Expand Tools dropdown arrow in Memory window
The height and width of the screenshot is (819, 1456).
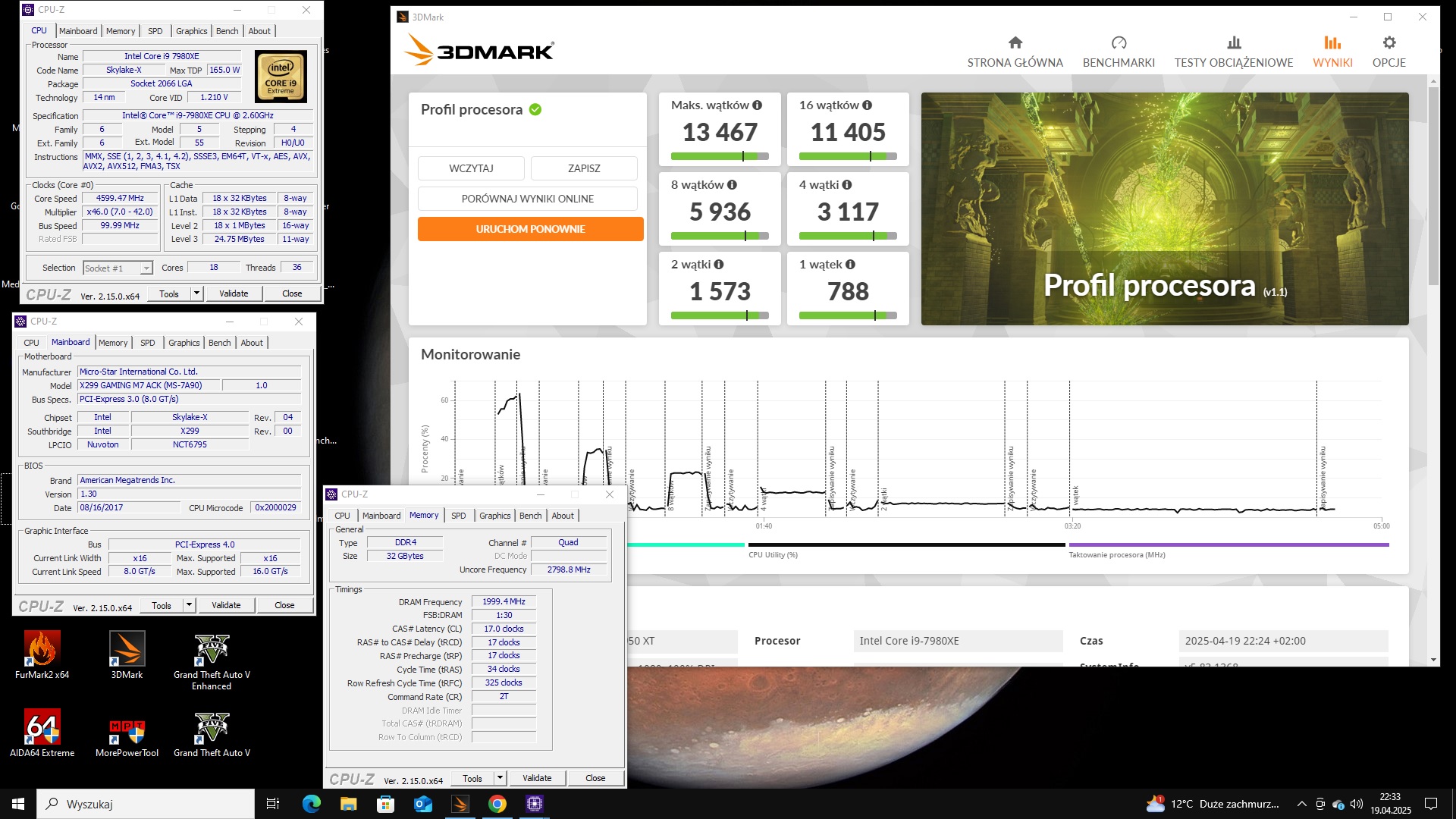click(x=500, y=778)
